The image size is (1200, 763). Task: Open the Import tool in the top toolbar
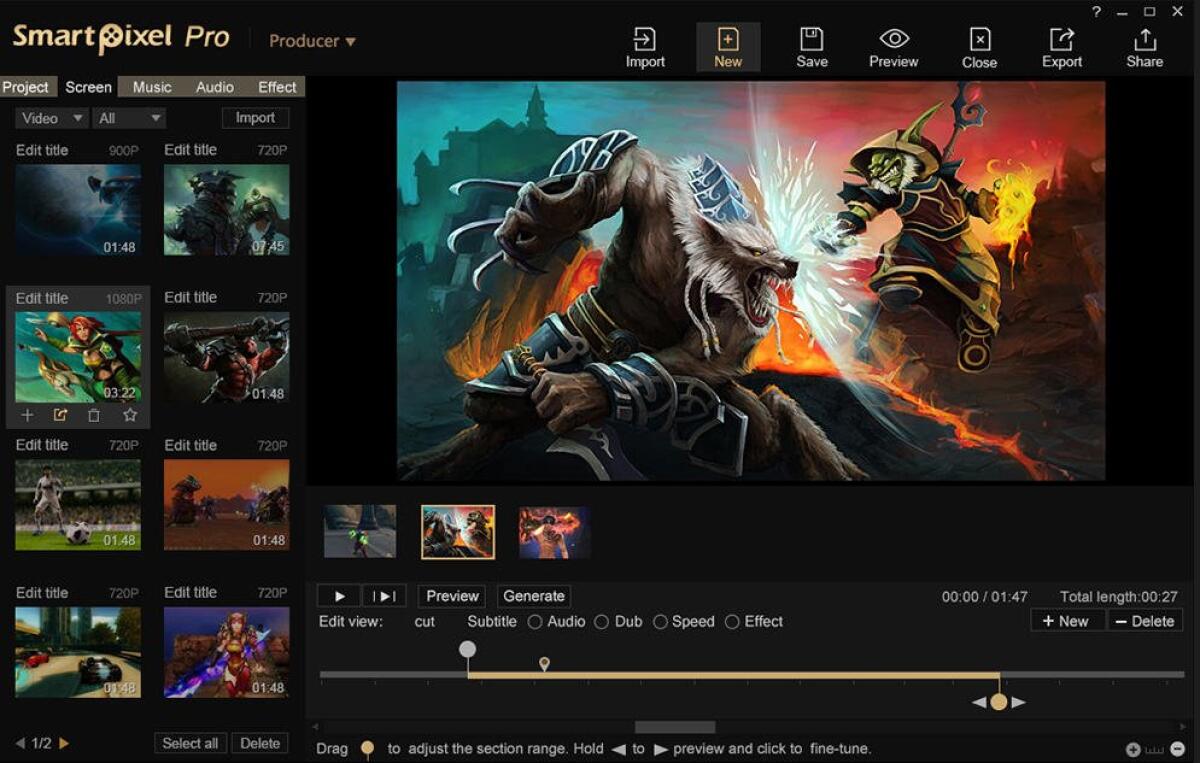[x=645, y=45]
